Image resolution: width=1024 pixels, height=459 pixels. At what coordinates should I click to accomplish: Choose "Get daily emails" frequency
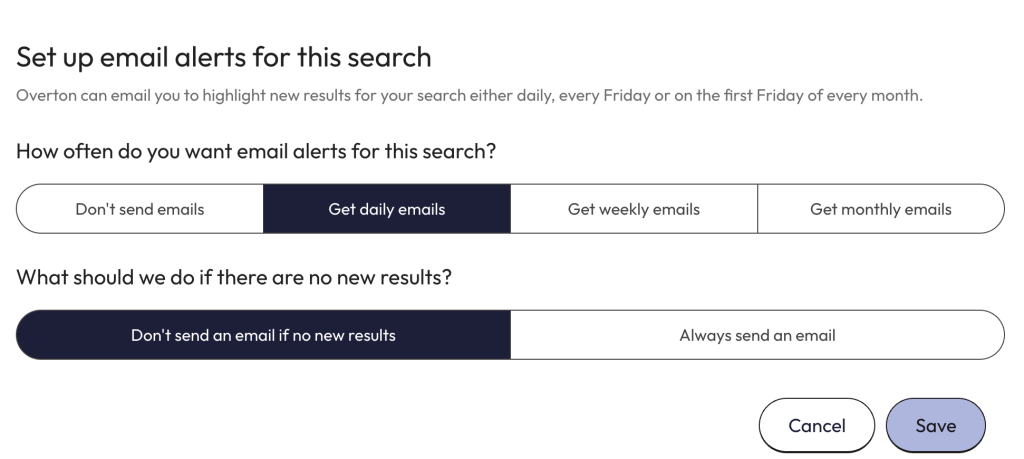(x=387, y=209)
